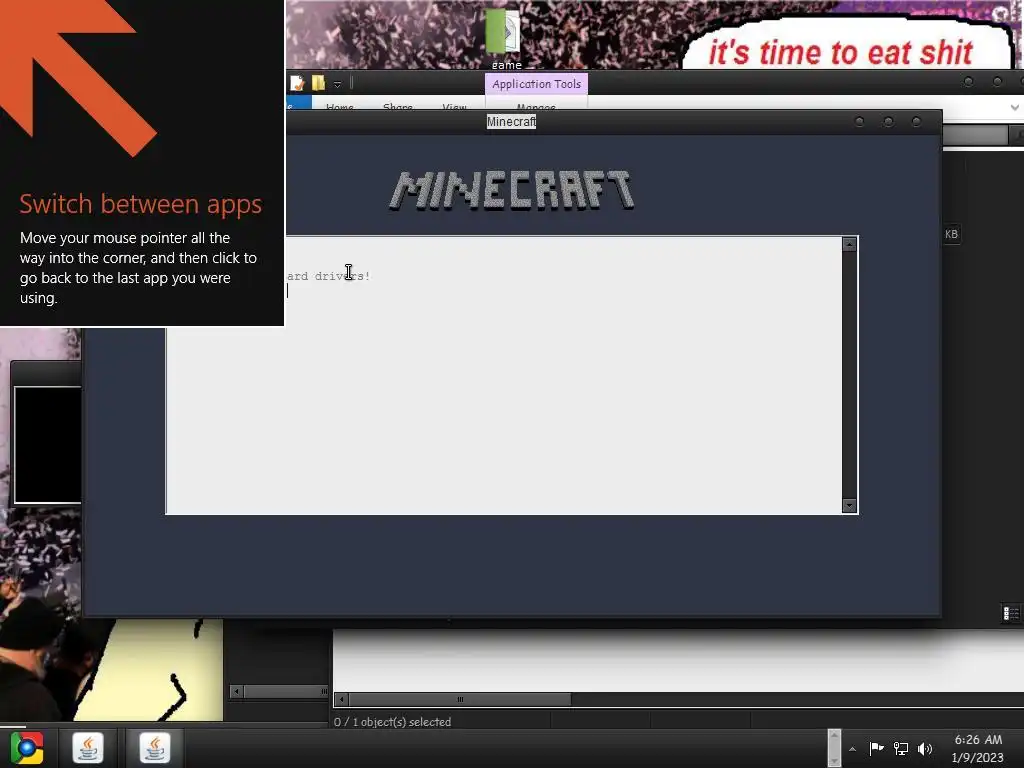This screenshot has height=768, width=1024.
Task: Open the Chrome taskbar icon
Action: click(27, 748)
